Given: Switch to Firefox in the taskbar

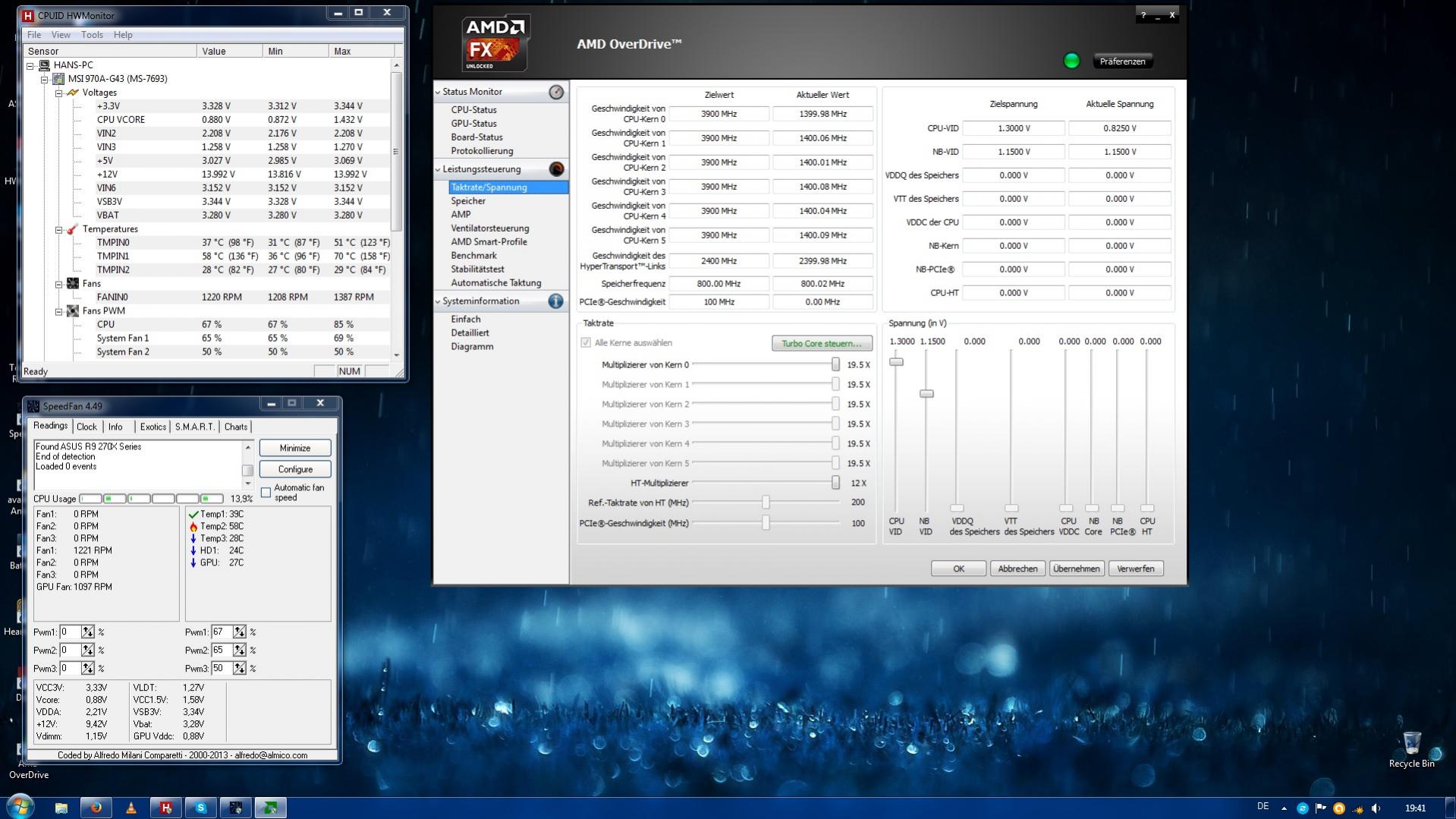Looking at the screenshot, I should pyautogui.click(x=96, y=808).
